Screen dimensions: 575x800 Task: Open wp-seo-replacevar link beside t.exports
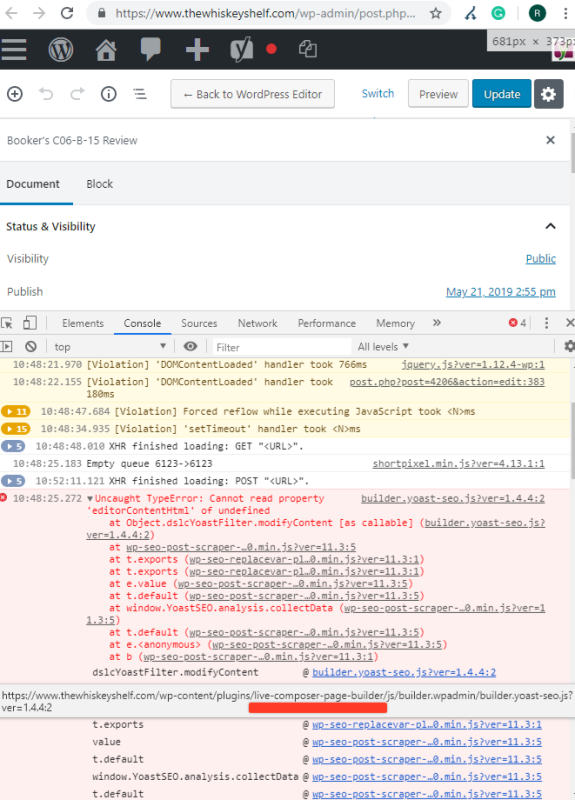427,724
